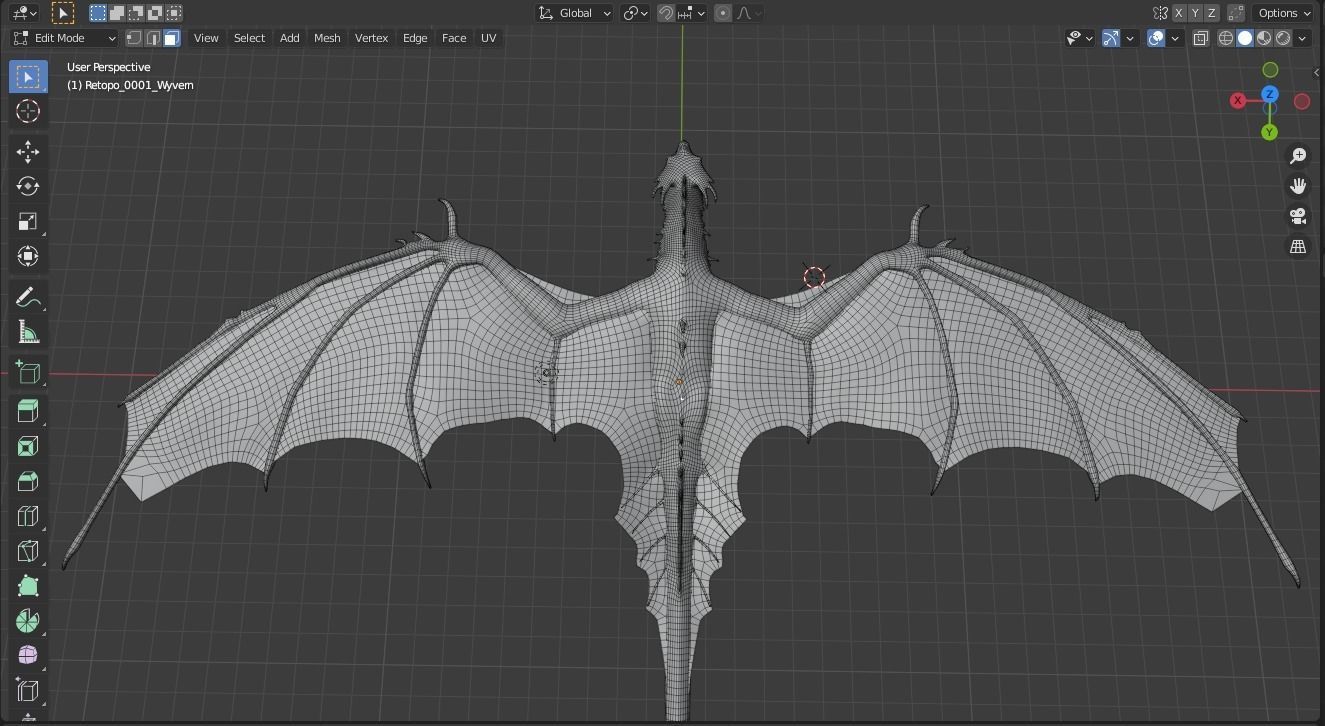Switch perspective/orthographic grid icon
Image resolution: width=1325 pixels, height=726 pixels.
click(1298, 246)
